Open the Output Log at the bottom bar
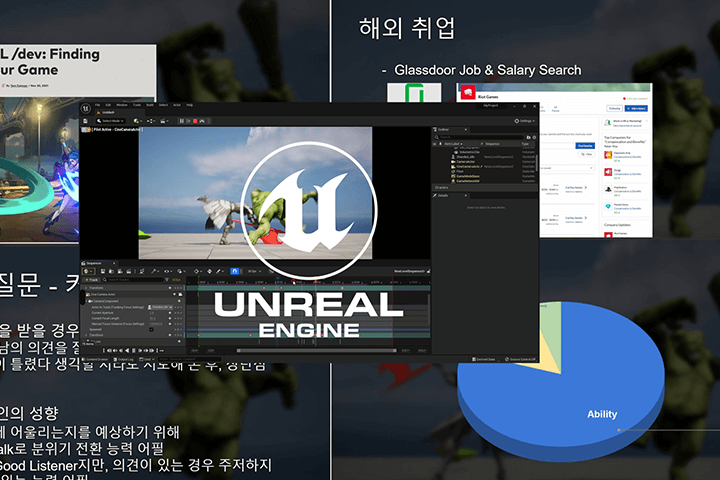720x480 pixels. 124,359
